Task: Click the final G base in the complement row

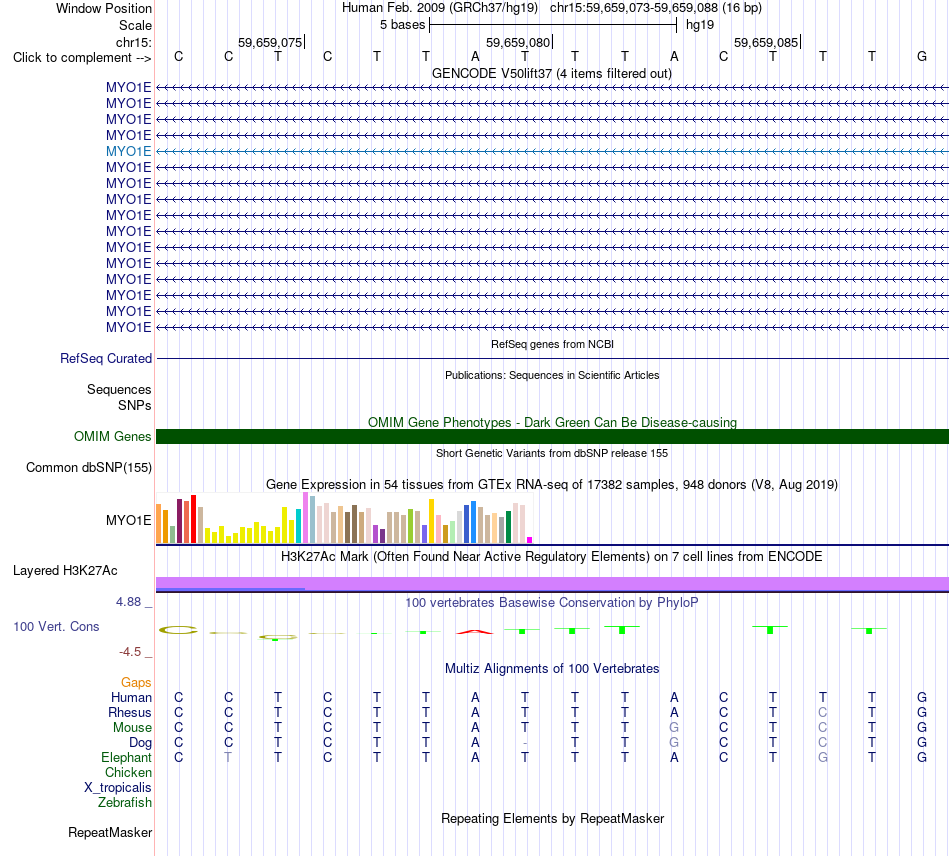Action: coord(922,57)
